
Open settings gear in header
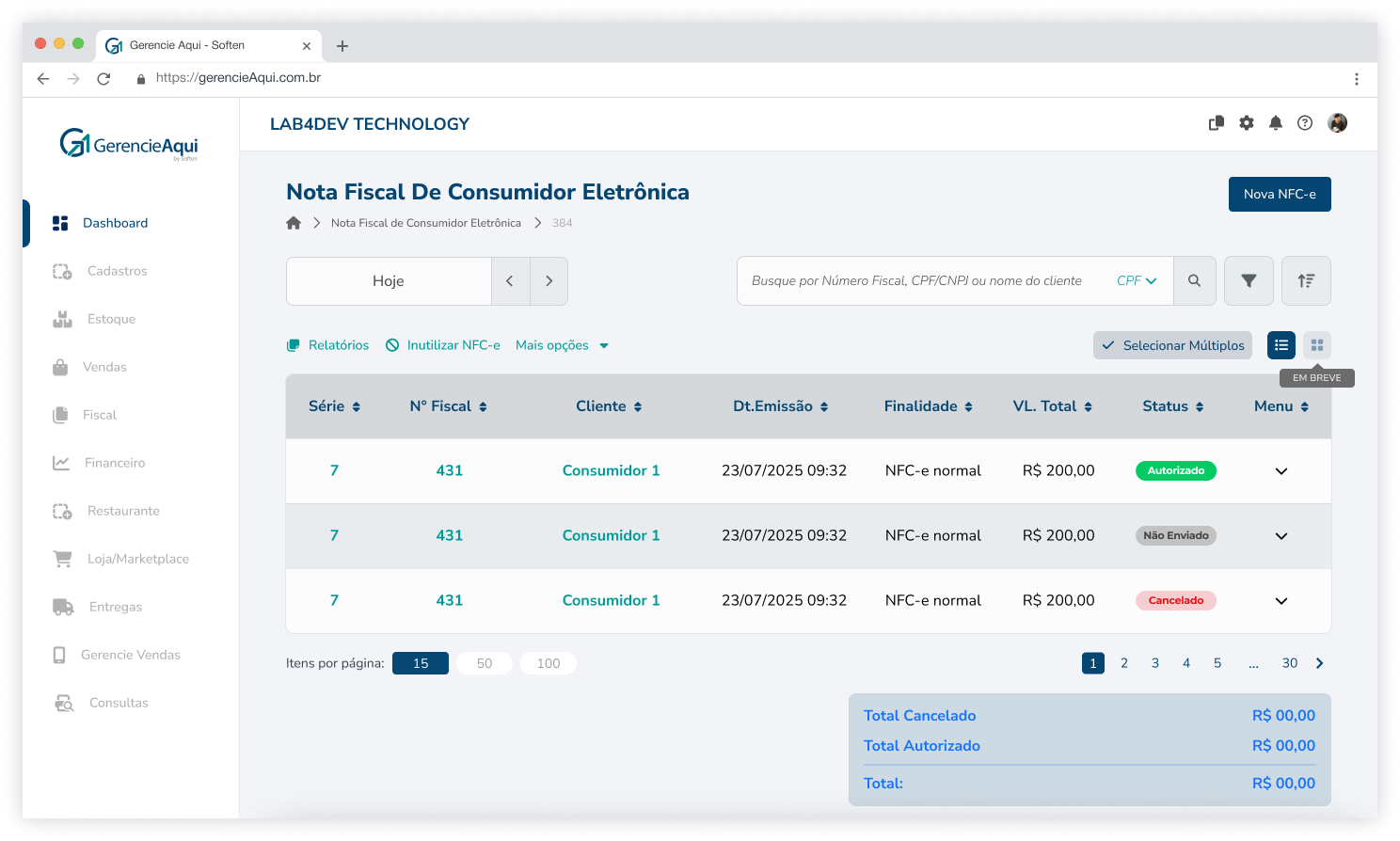tap(1247, 123)
